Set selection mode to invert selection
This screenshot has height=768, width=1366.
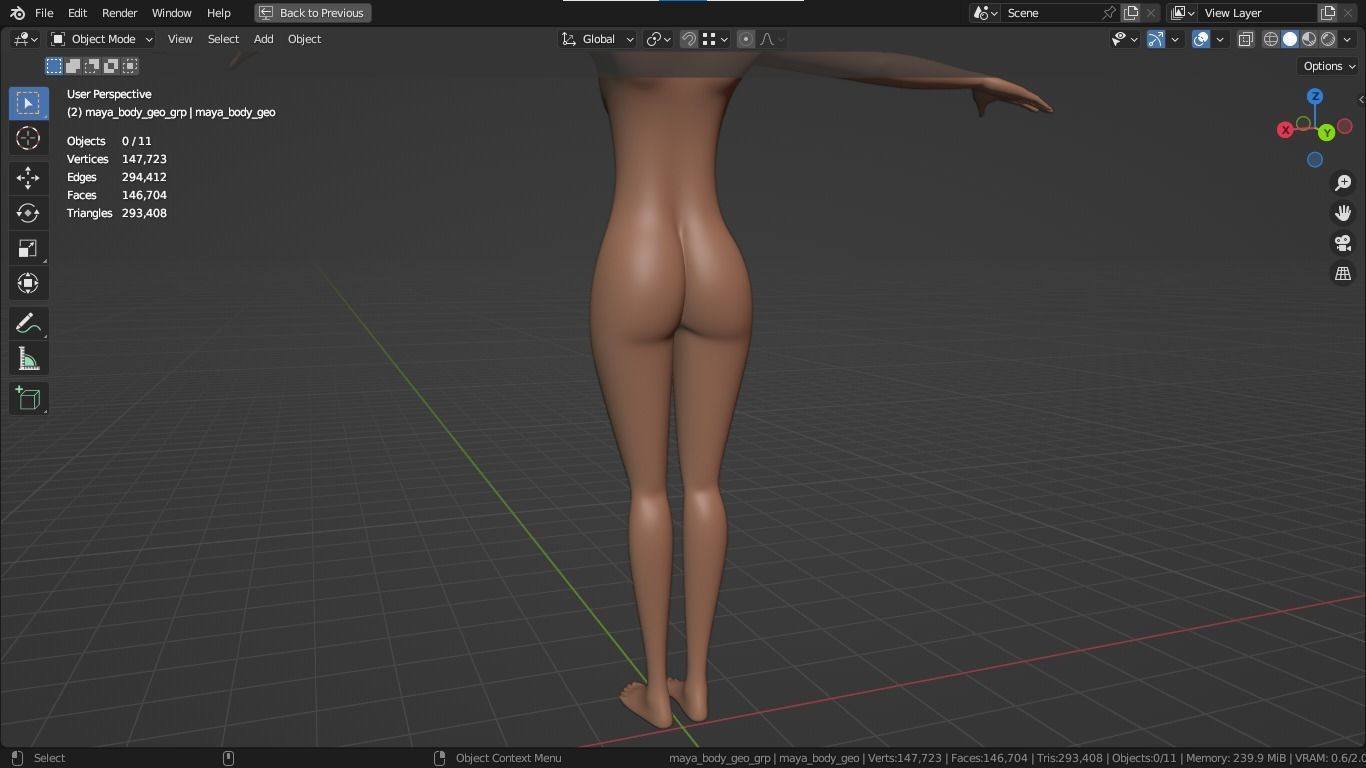coord(111,66)
